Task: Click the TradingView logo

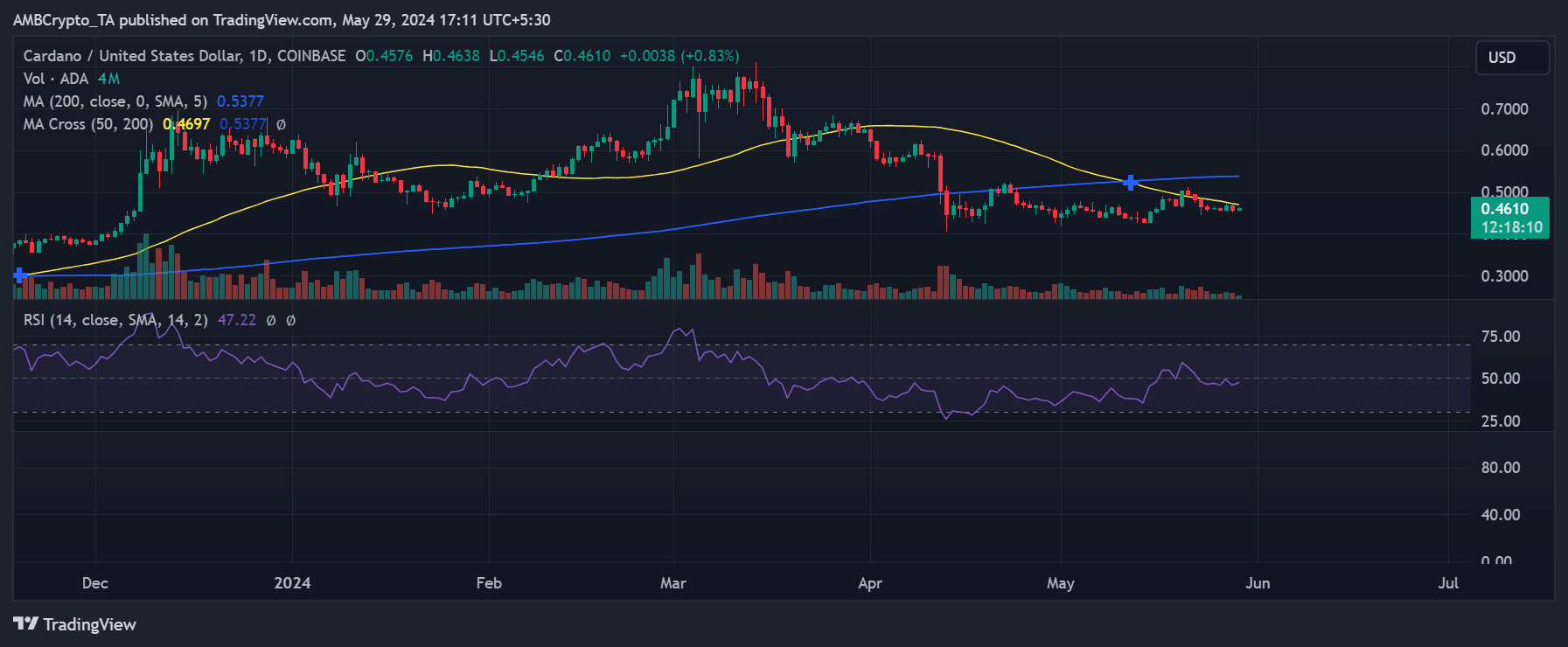Action: pyautogui.click(x=75, y=624)
